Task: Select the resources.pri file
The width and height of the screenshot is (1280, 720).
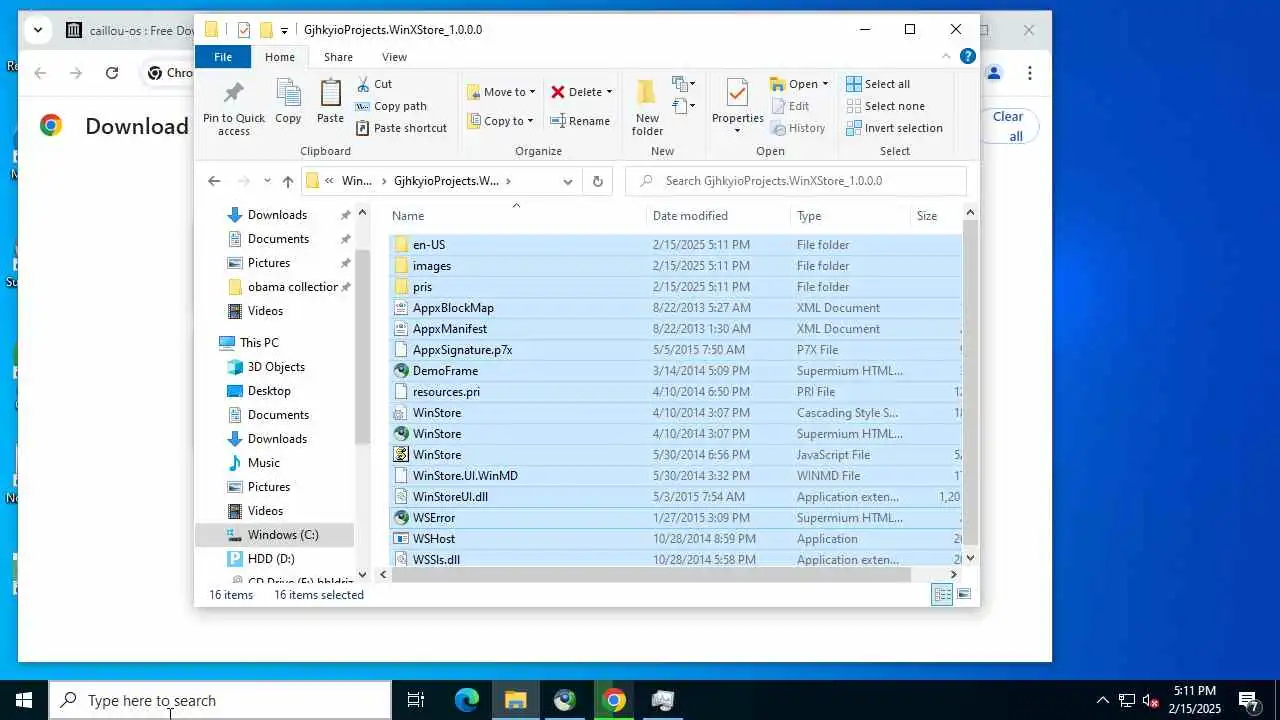Action: click(x=446, y=392)
